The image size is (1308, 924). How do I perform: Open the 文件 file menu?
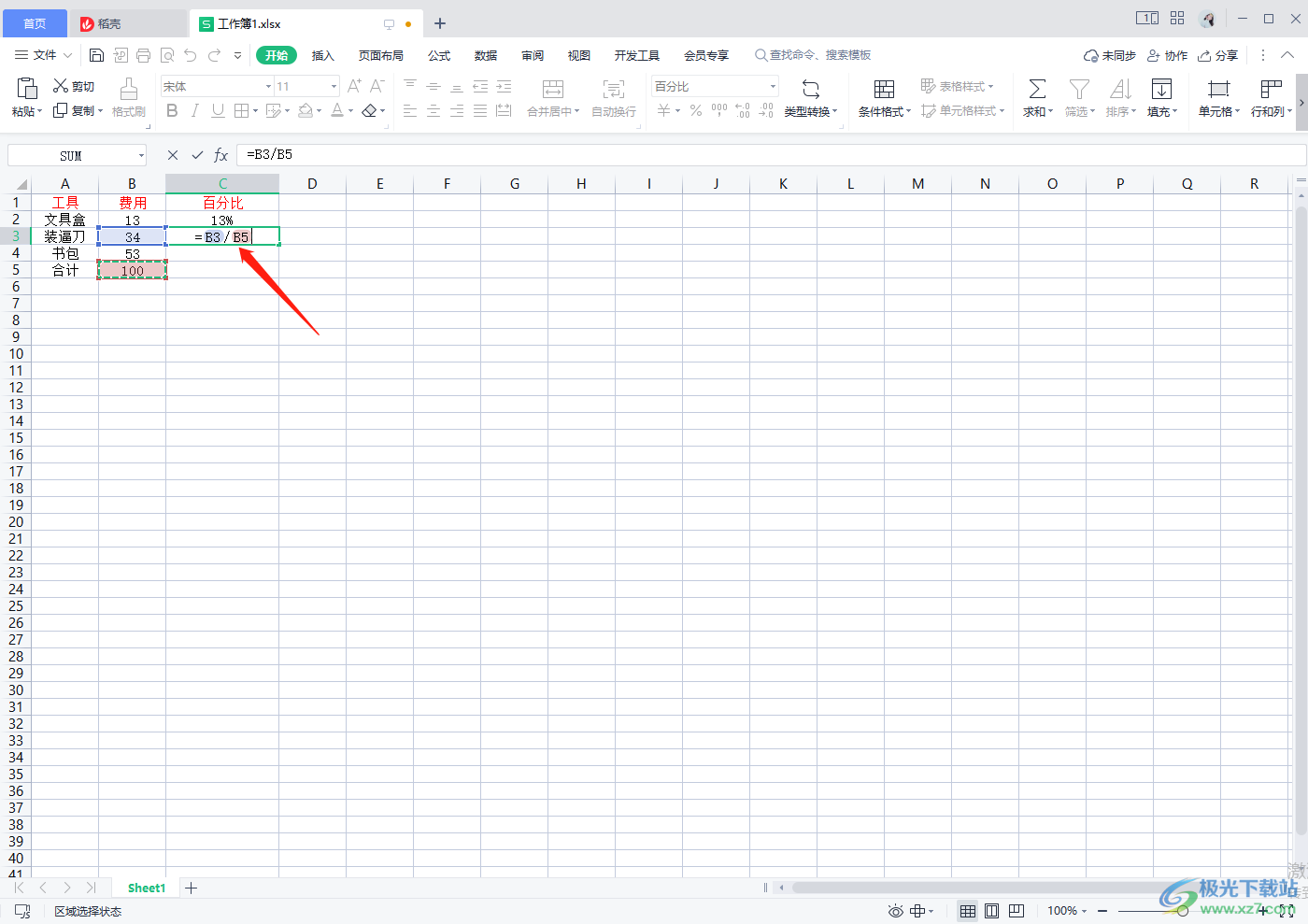point(44,55)
